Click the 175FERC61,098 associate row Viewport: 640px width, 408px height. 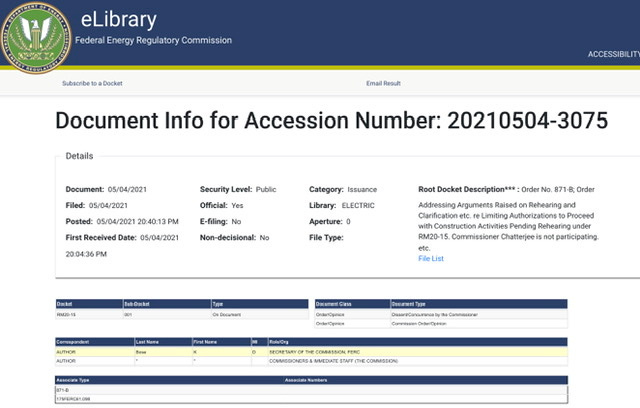coord(311,399)
